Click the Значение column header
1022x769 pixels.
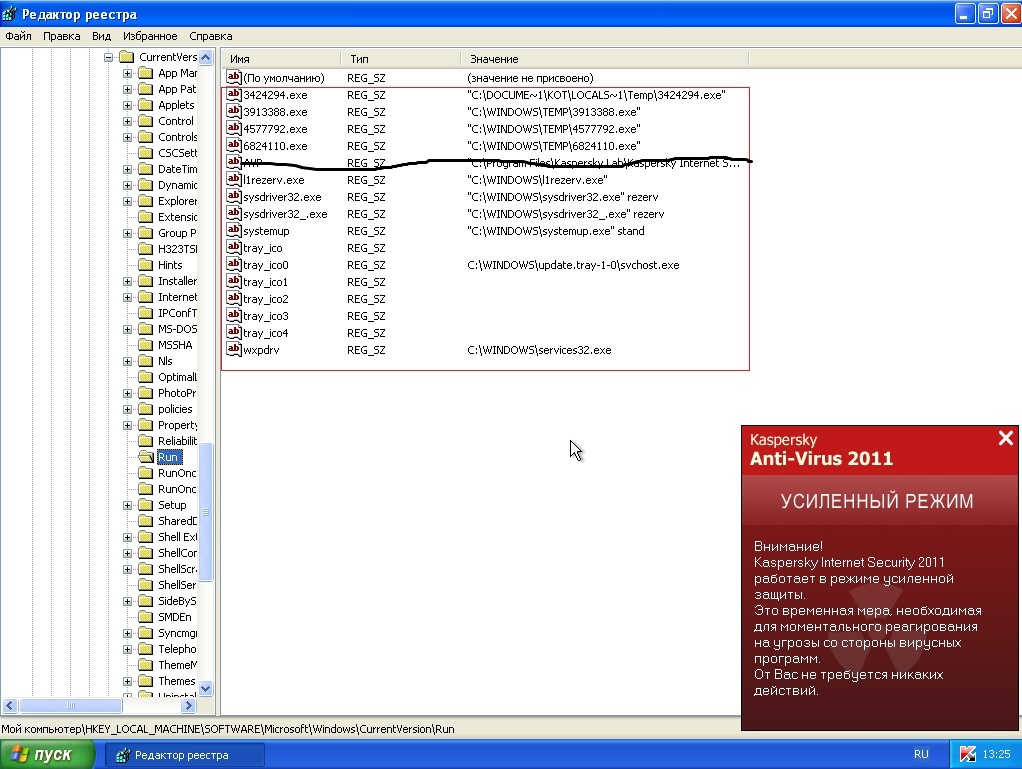[x=494, y=59]
